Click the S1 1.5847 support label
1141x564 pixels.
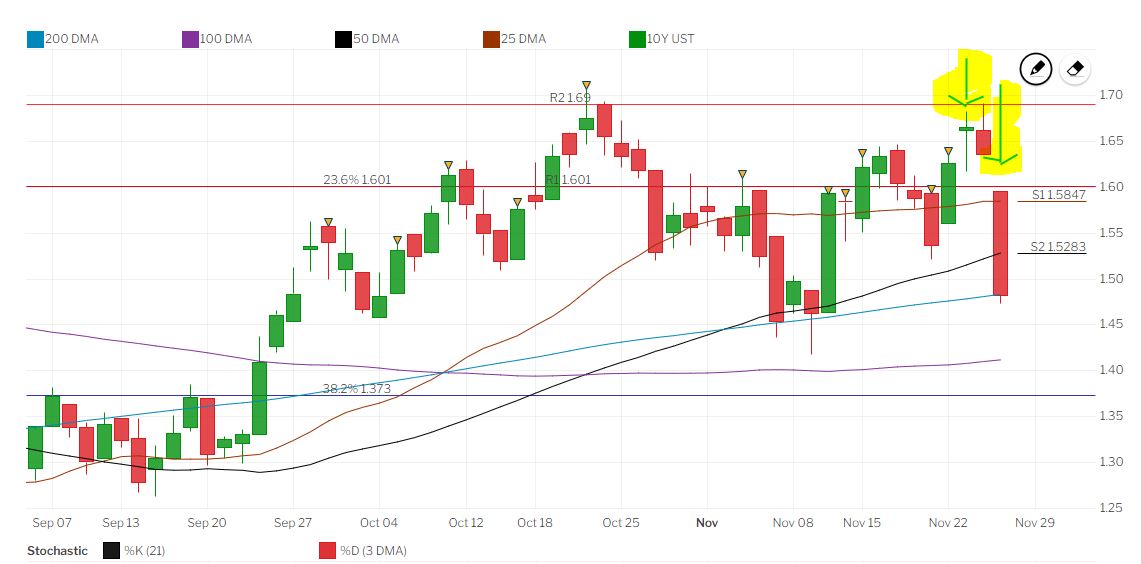pyautogui.click(x=1059, y=194)
